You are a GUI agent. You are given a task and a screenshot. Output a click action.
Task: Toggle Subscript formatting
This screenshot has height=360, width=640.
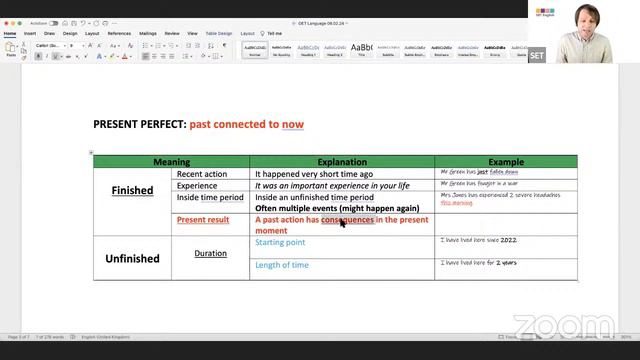(x=77, y=56)
